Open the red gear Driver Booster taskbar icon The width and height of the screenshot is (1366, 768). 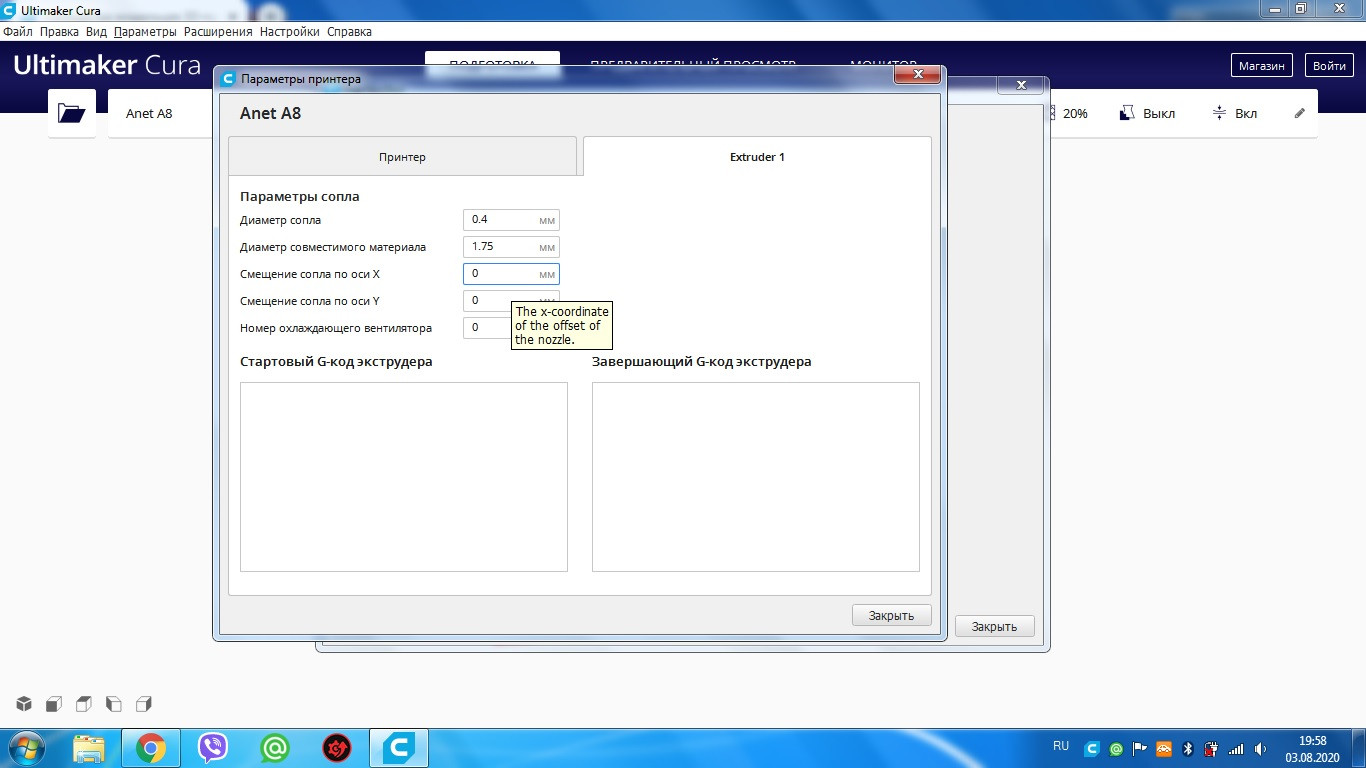tap(337, 747)
